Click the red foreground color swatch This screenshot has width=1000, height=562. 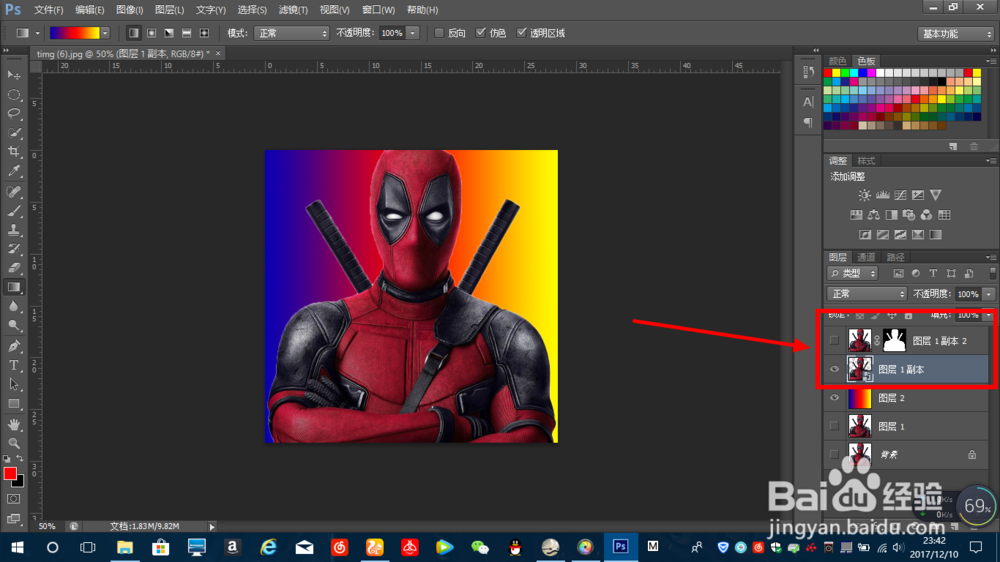(x=11, y=473)
